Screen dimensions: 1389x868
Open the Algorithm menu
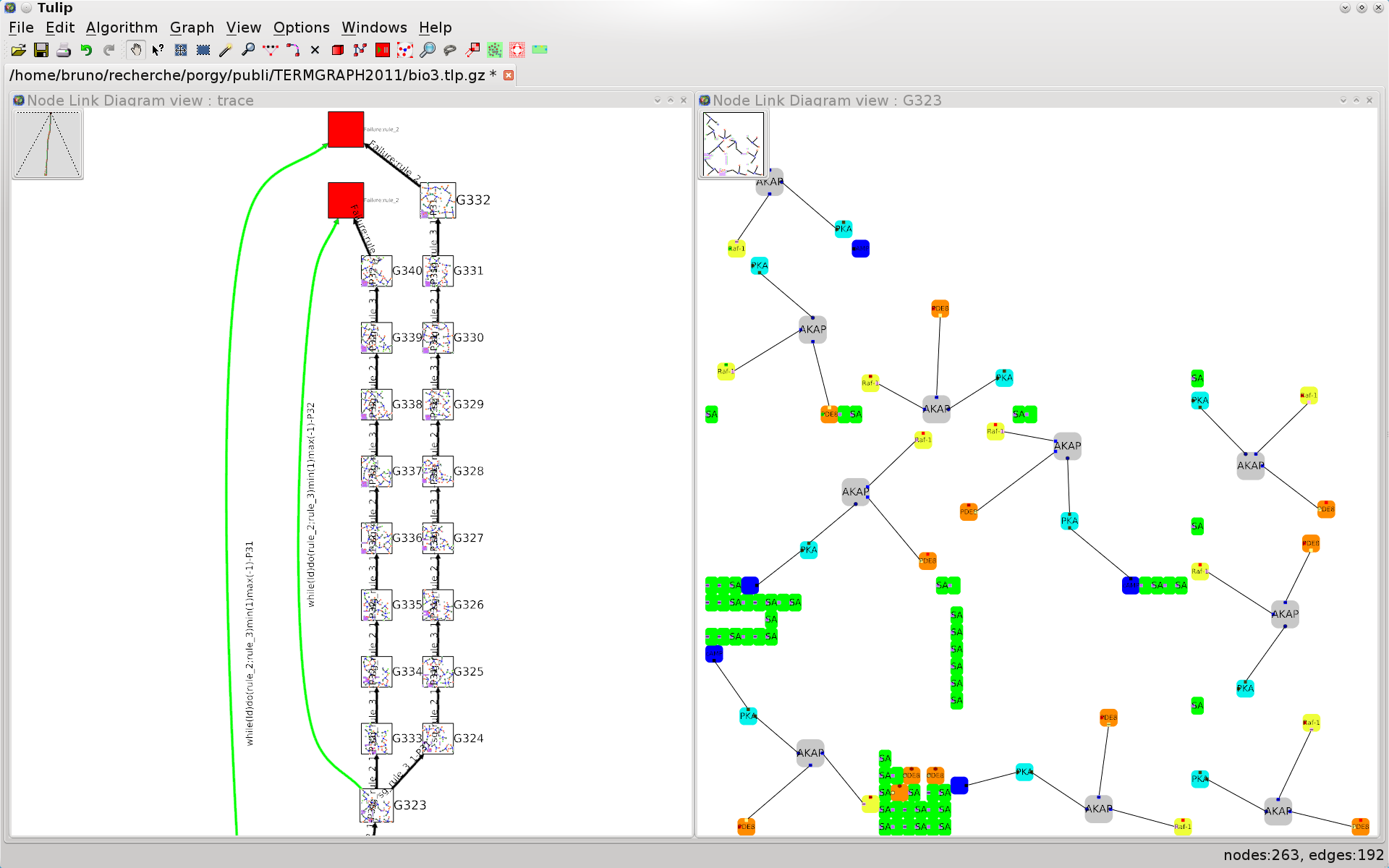point(122,27)
